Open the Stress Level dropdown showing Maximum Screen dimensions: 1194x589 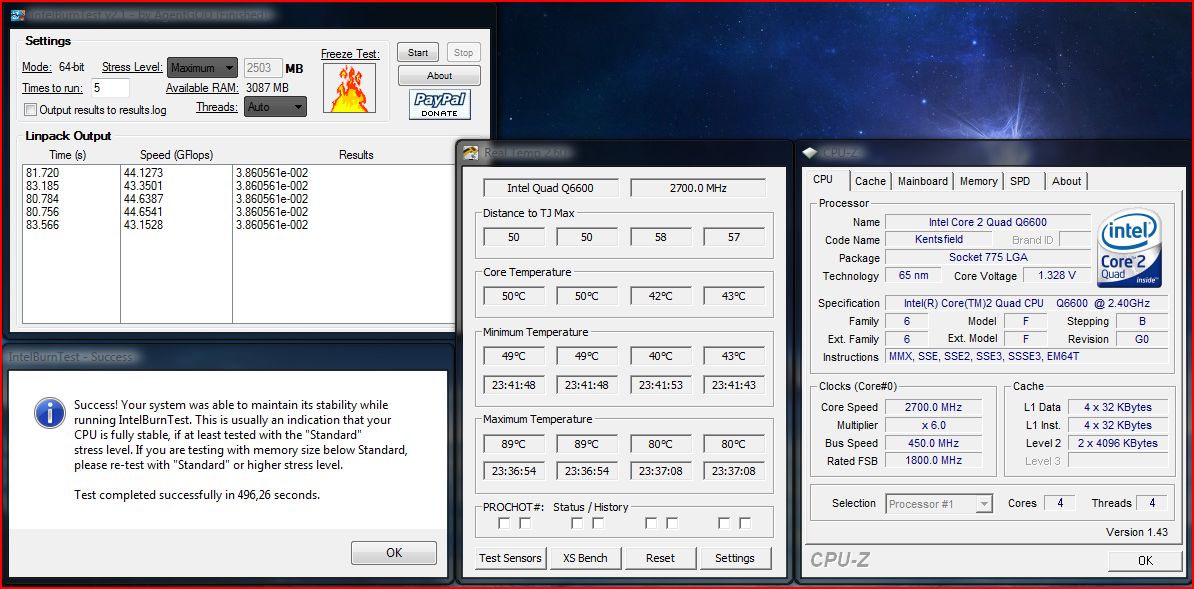202,68
